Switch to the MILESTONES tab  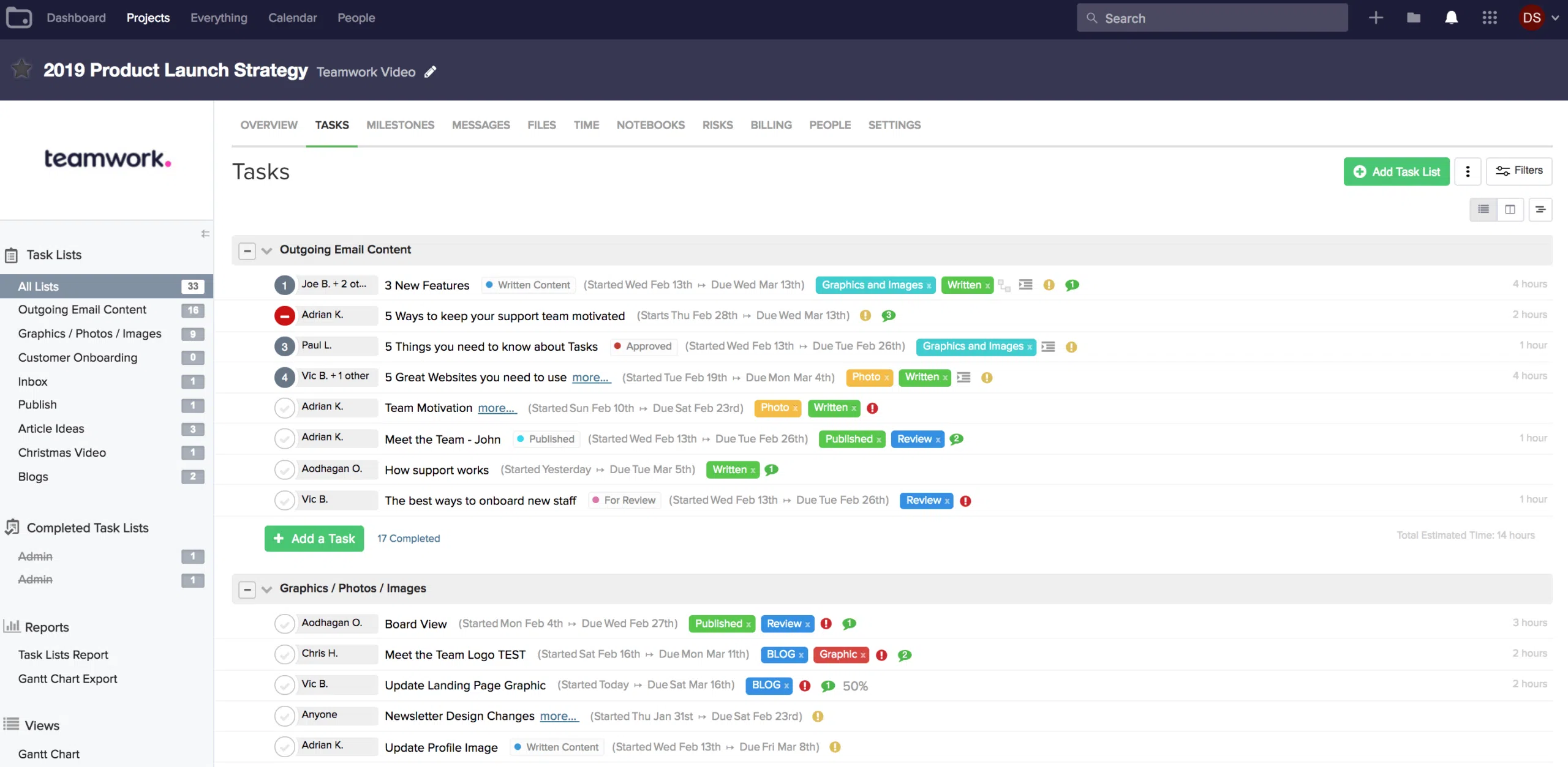click(x=400, y=125)
